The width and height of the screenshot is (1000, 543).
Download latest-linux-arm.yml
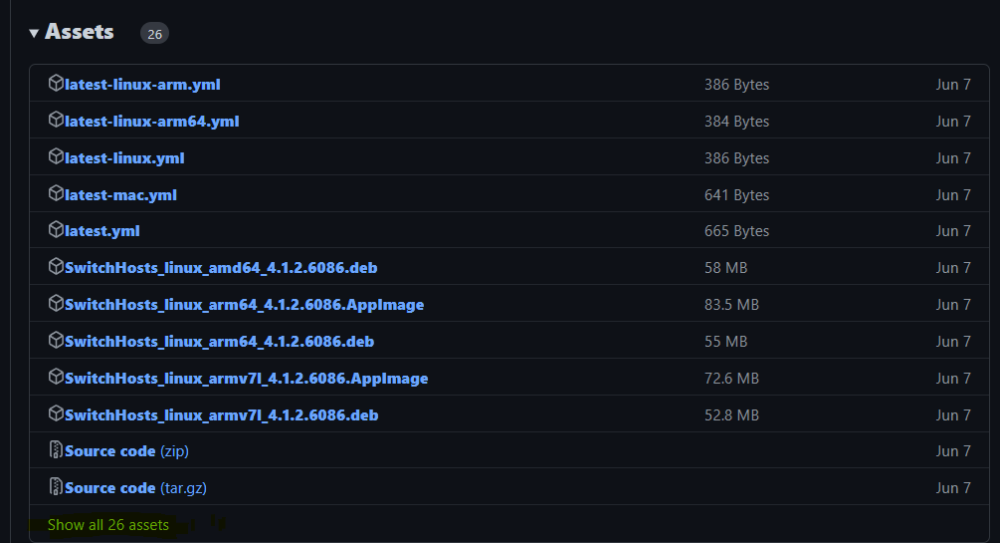point(142,84)
